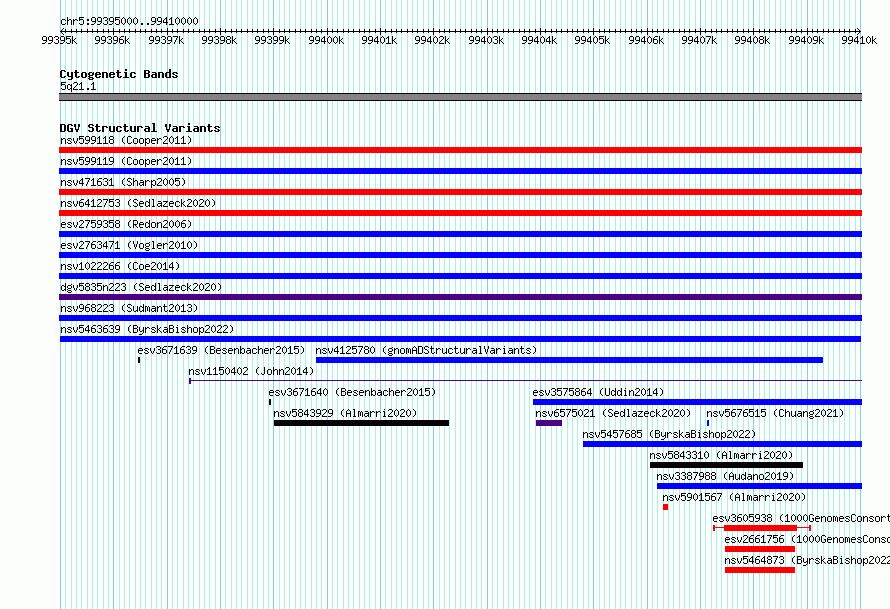The height and width of the screenshot is (609, 890).
Task: Open dgv5835n223 (Sedlazeck2020) label
Action: pyautogui.click(x=141, y=287)
